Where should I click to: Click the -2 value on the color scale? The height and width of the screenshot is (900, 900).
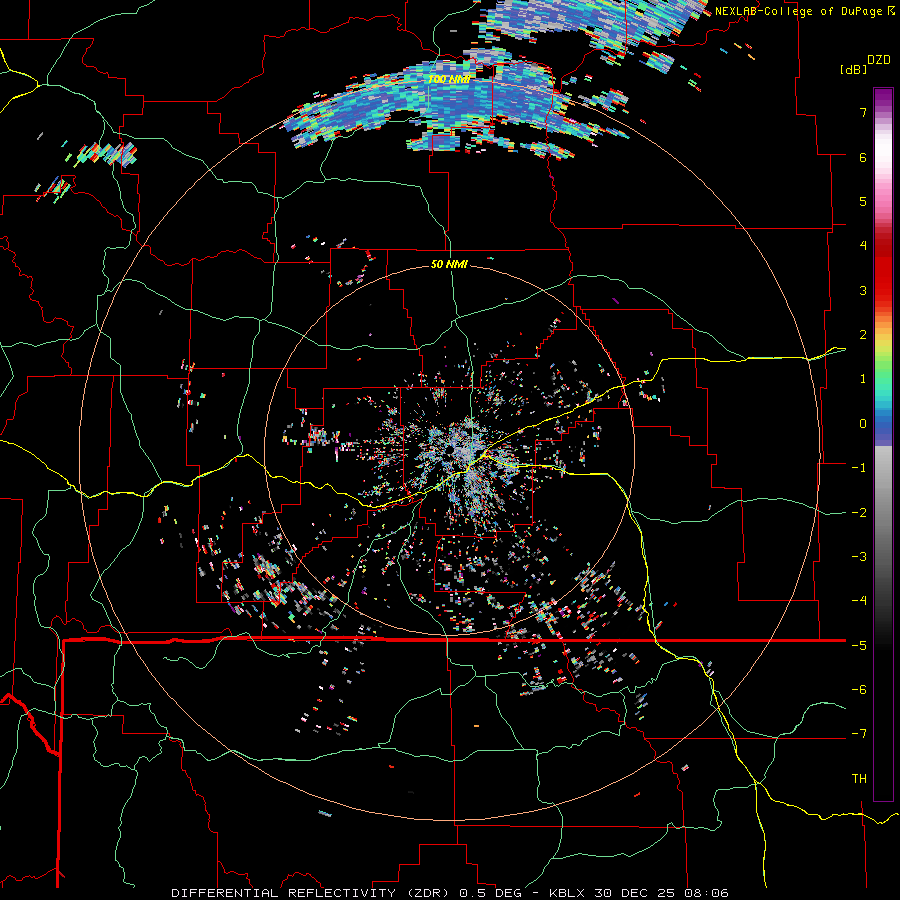[x=859, y=513]
